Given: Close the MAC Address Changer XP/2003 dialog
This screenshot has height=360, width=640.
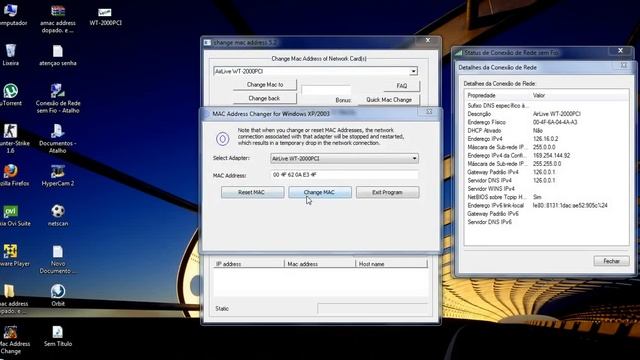Looking at the screenshot, I should tap(429, 112).
